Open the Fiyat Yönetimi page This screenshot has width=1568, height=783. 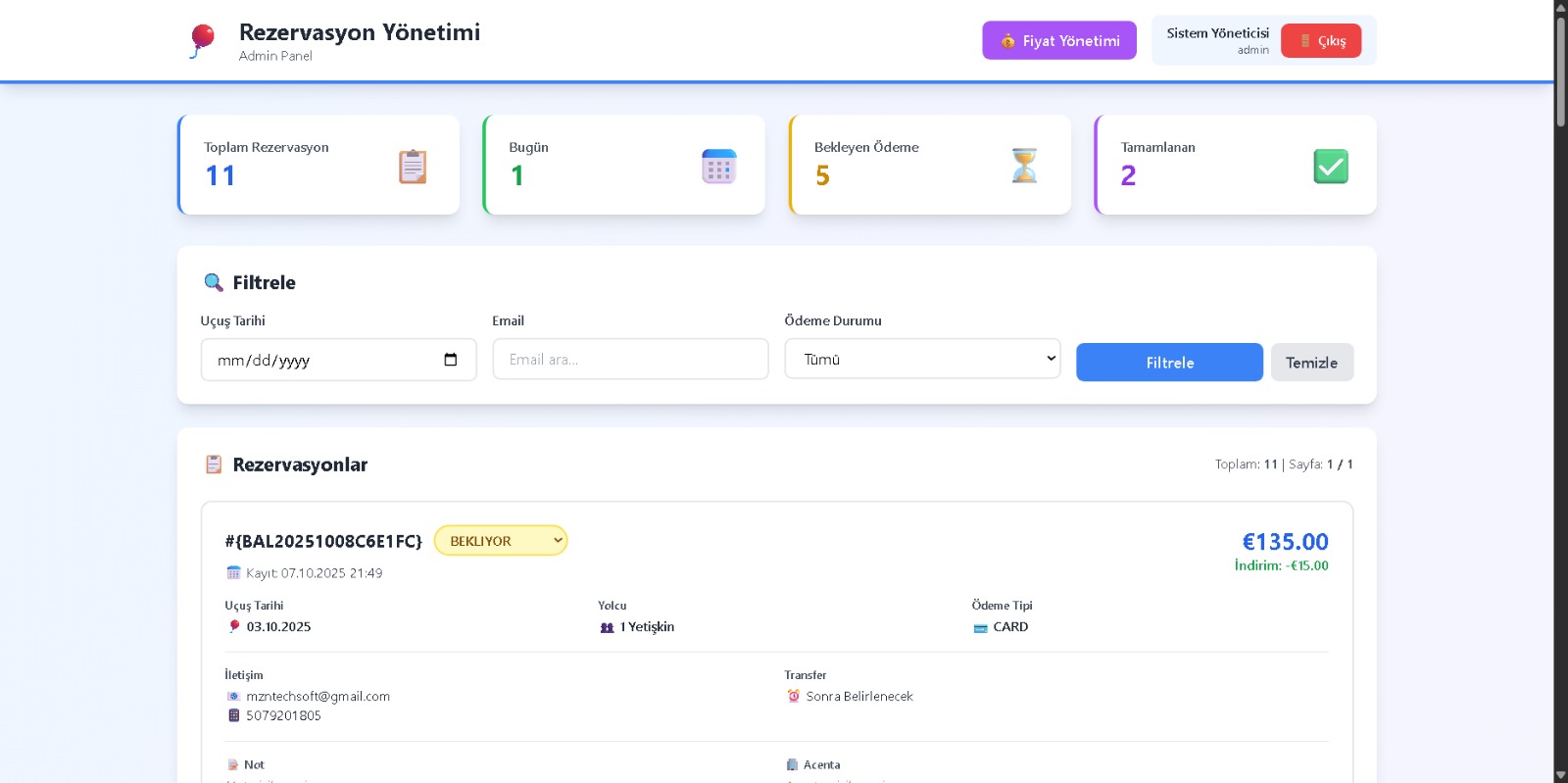point(1058,41)
